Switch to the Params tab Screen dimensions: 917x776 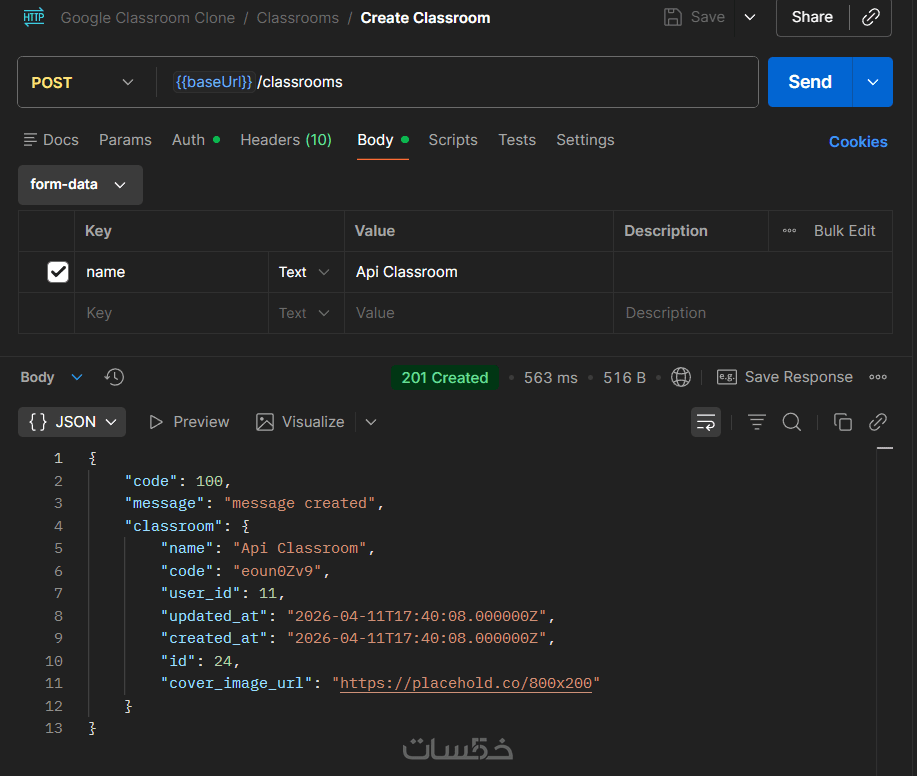click(x=125, y=140)
